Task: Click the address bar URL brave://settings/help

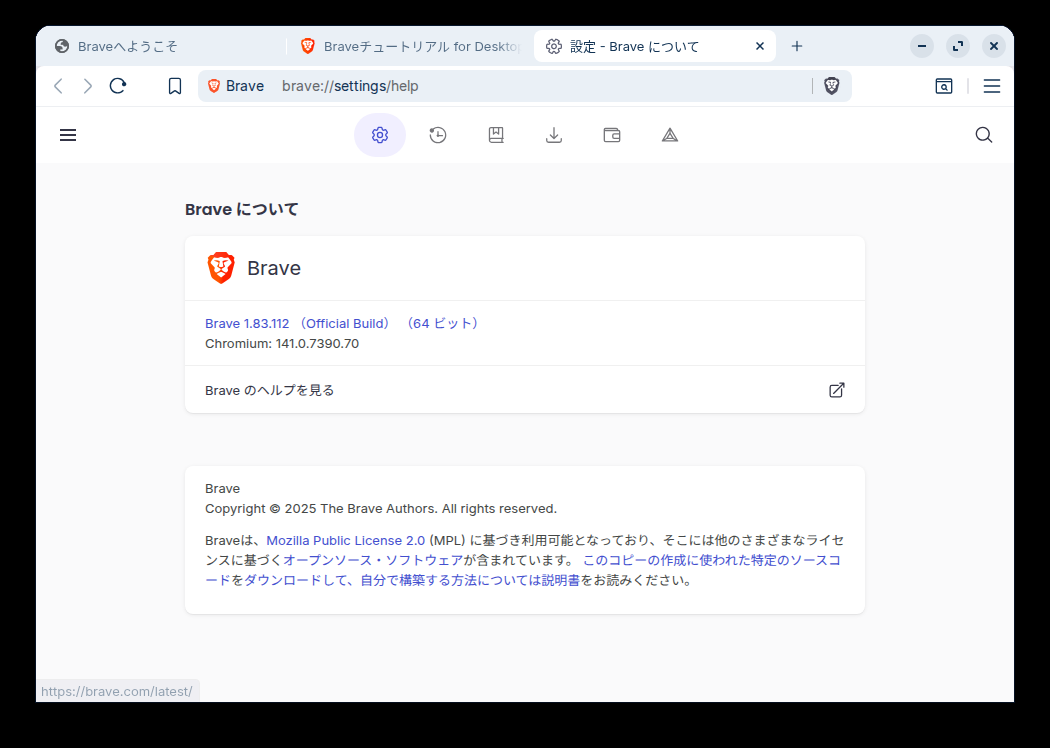Action: pyautogui.click(x=350, y=86)
